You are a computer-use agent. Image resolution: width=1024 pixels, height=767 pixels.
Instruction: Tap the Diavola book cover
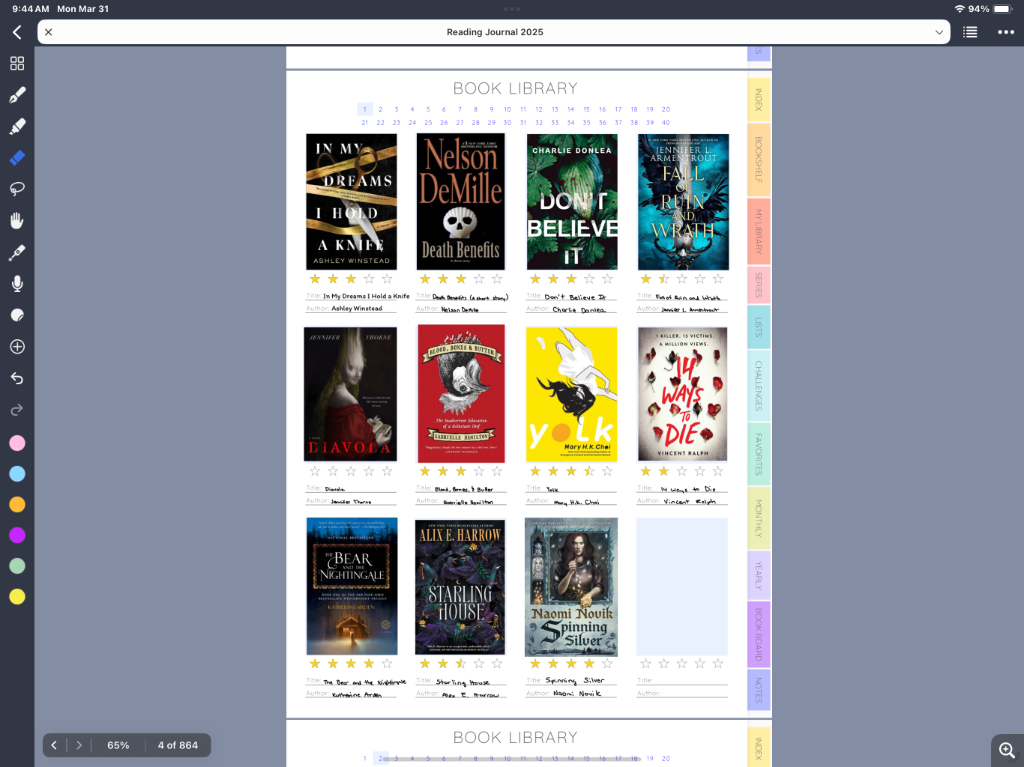pos(350,394)
